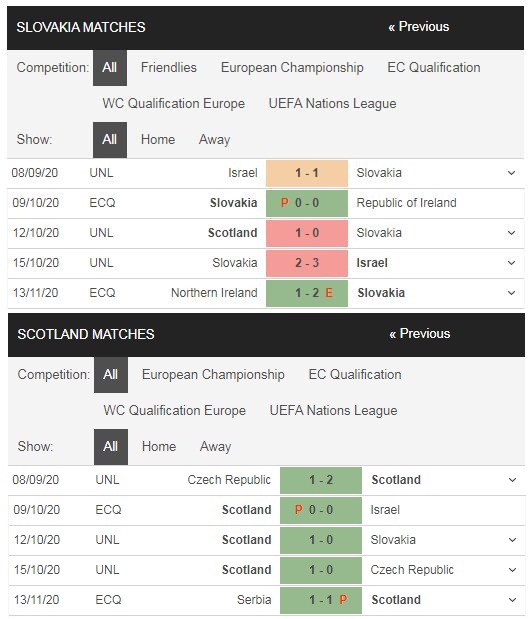532x619 pixels.
Task: Expand the Scotland 1-0 Czech Republic match row
Action: [512, 570]
